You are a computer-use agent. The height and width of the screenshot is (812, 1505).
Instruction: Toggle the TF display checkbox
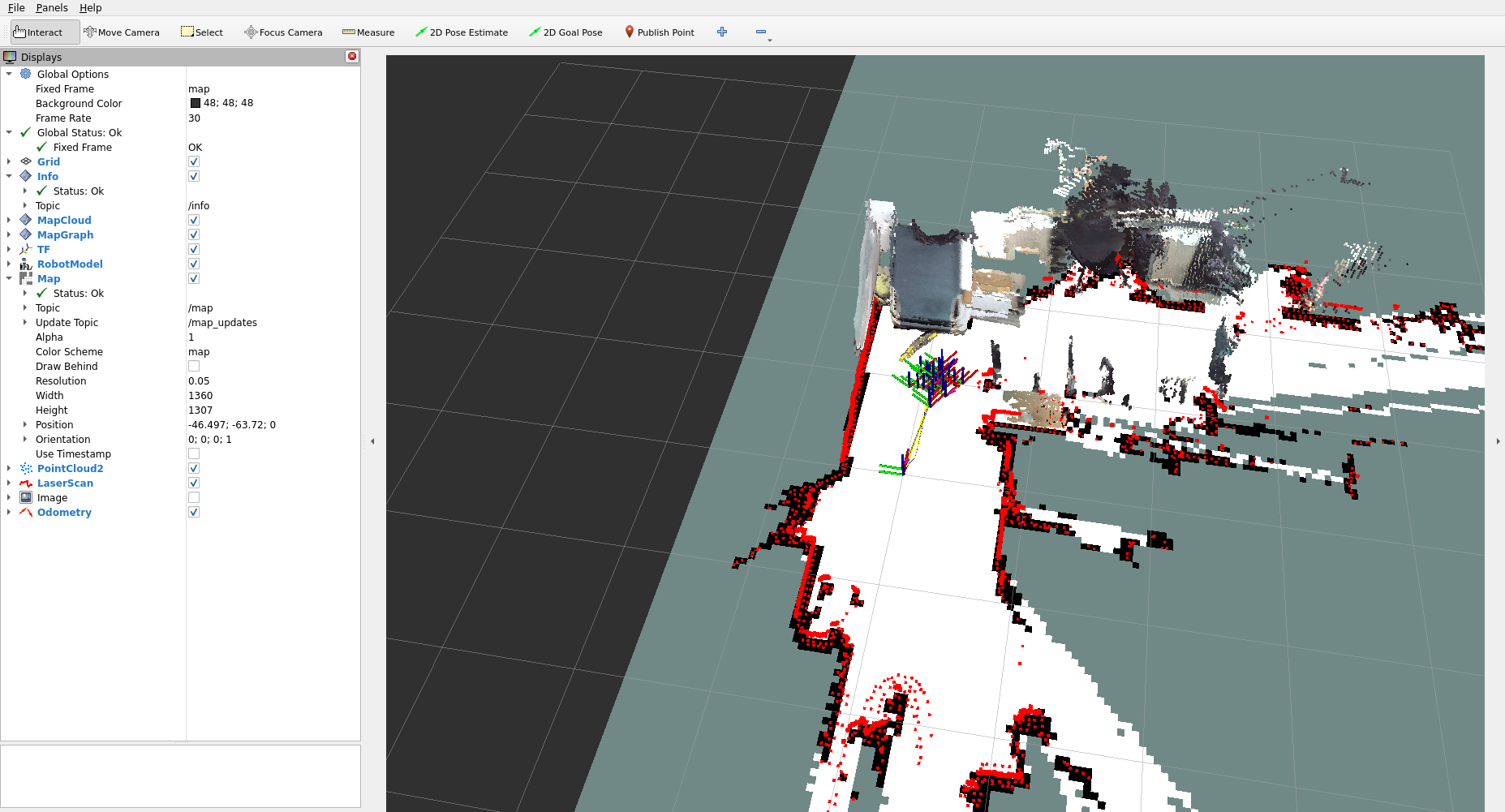click(194, 249)
